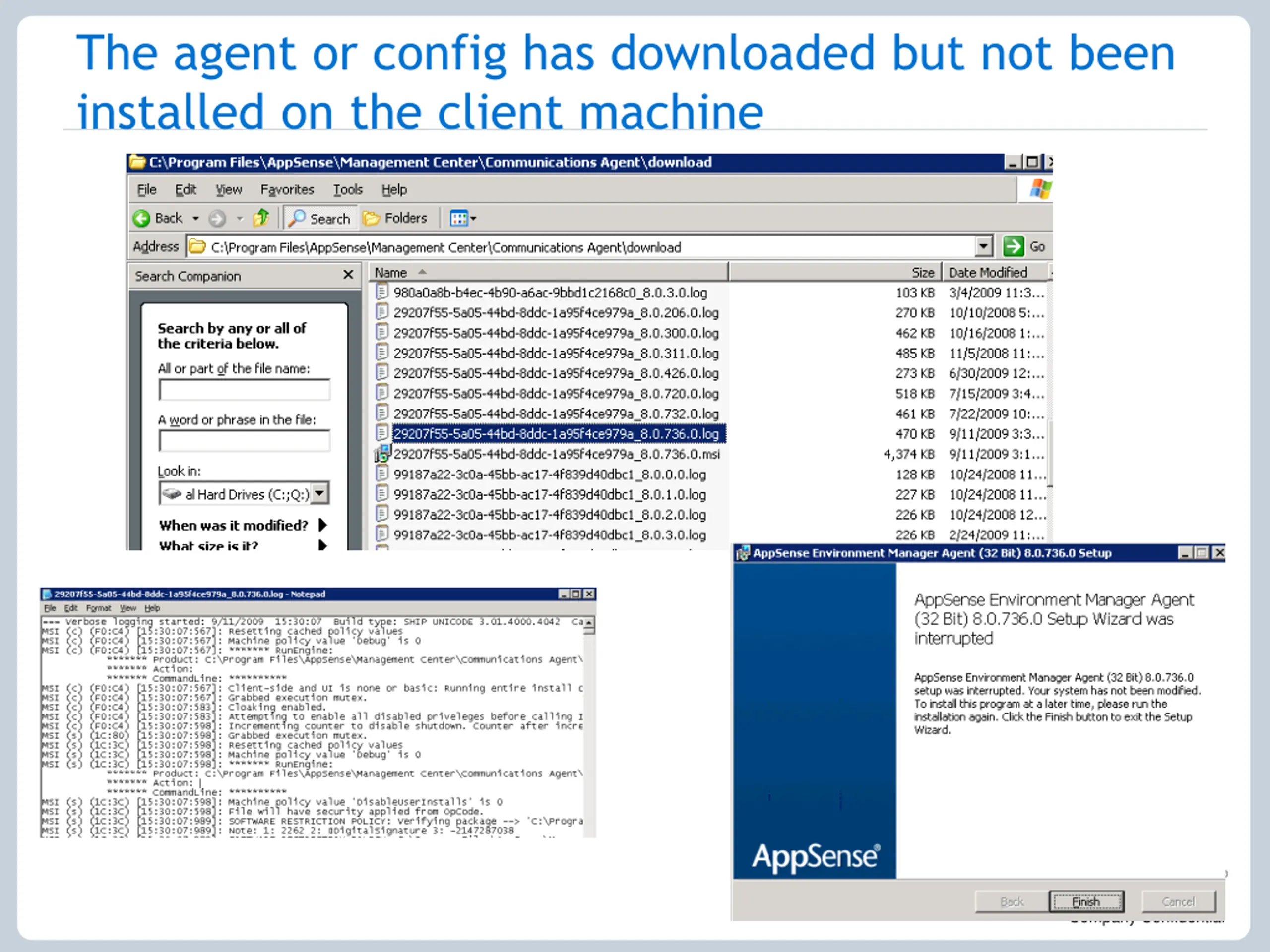Click the Notepad scroll up arrow

point(589,623)
